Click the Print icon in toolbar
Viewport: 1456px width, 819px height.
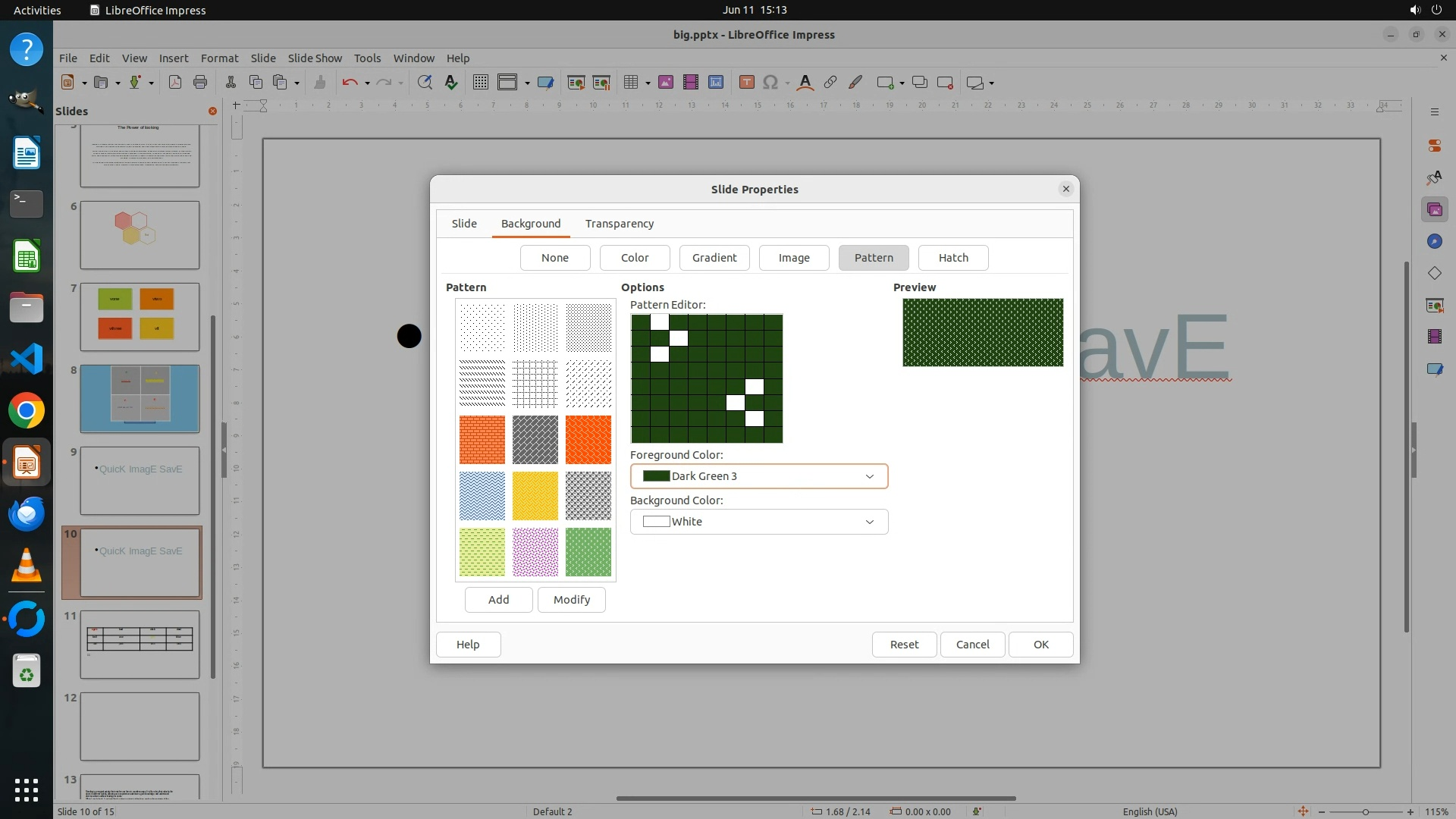200,83
